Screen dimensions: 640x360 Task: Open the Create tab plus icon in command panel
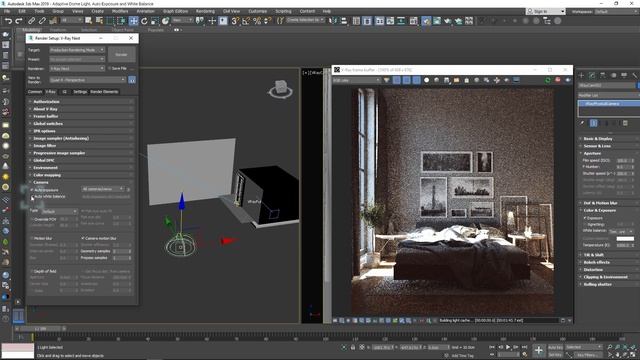pos(582,75)
